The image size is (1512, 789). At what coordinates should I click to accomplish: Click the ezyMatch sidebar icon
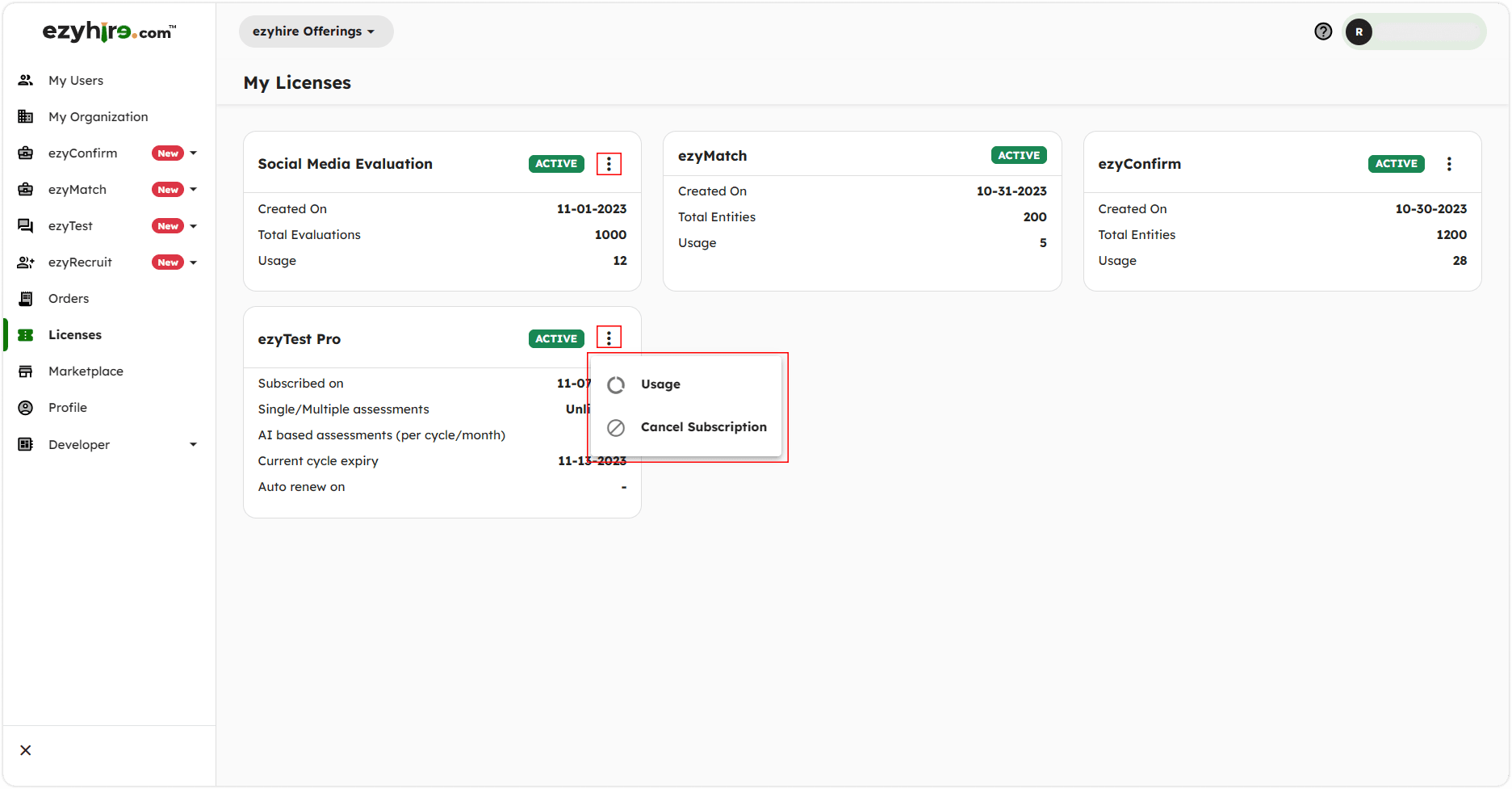26,189
